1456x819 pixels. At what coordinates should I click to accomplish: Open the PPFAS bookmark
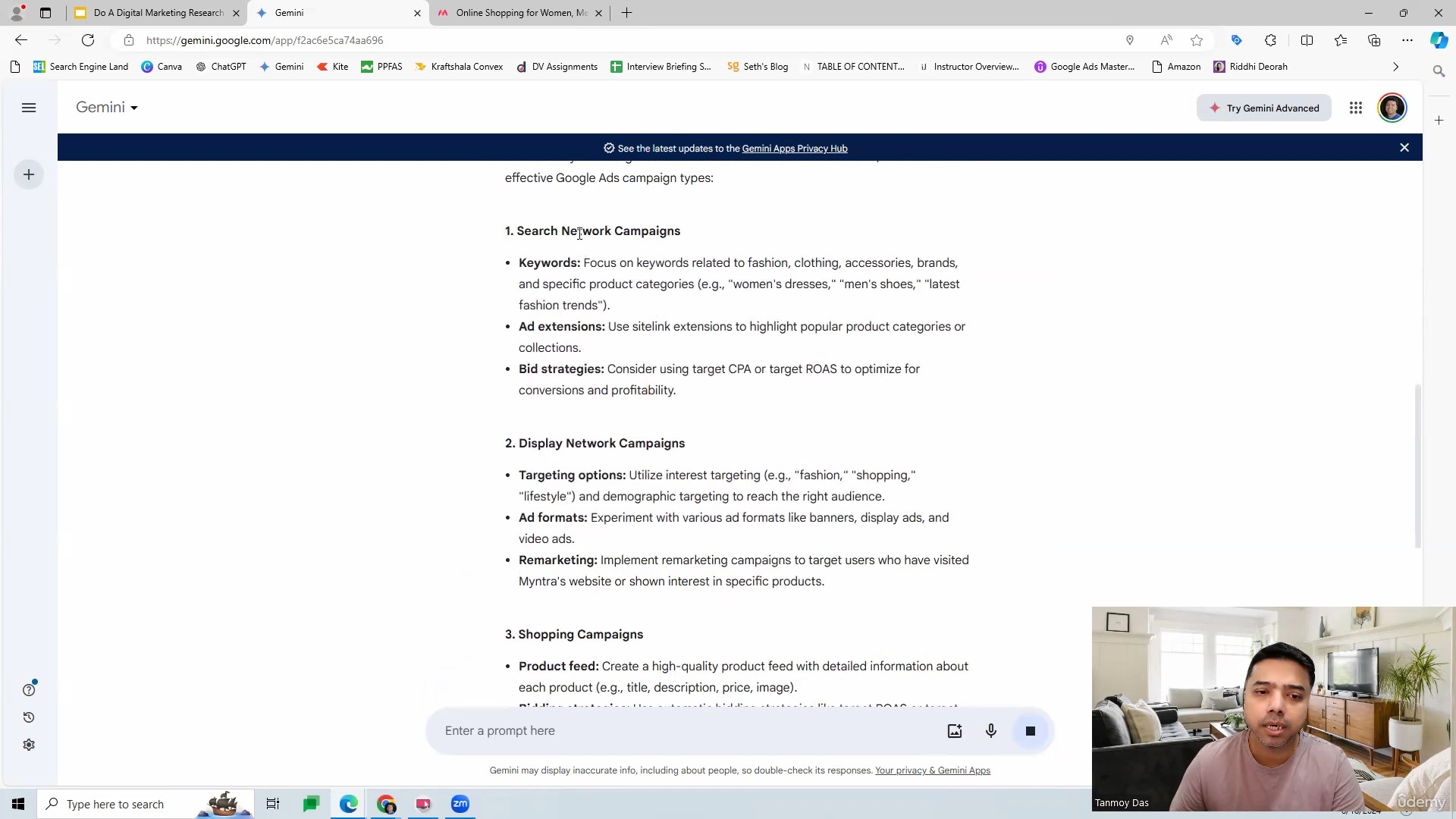(381, 67)
